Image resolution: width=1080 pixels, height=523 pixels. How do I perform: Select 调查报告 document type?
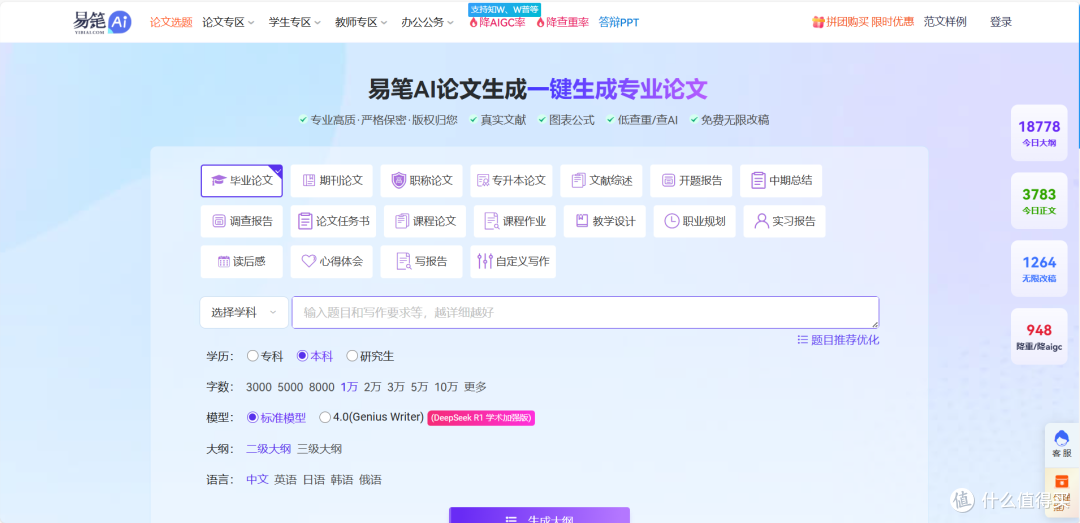[242, 221]
